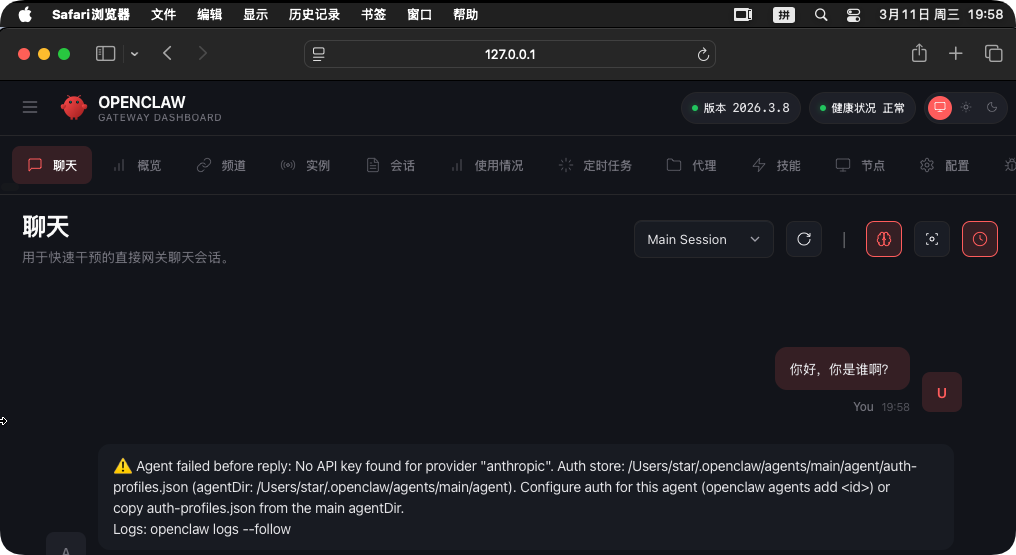The height and width of the screenshot is (555, 1016).
Task: Click the 127.0.0.1 address bar
Action: coord(510,54)
